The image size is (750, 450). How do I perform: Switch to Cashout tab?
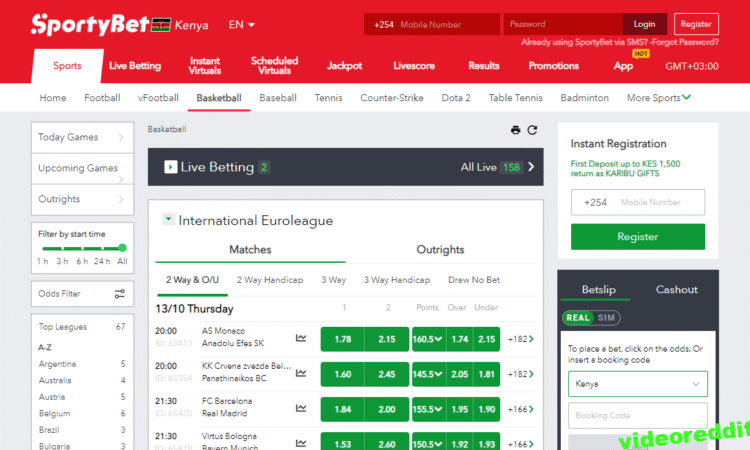click(676, 289)
